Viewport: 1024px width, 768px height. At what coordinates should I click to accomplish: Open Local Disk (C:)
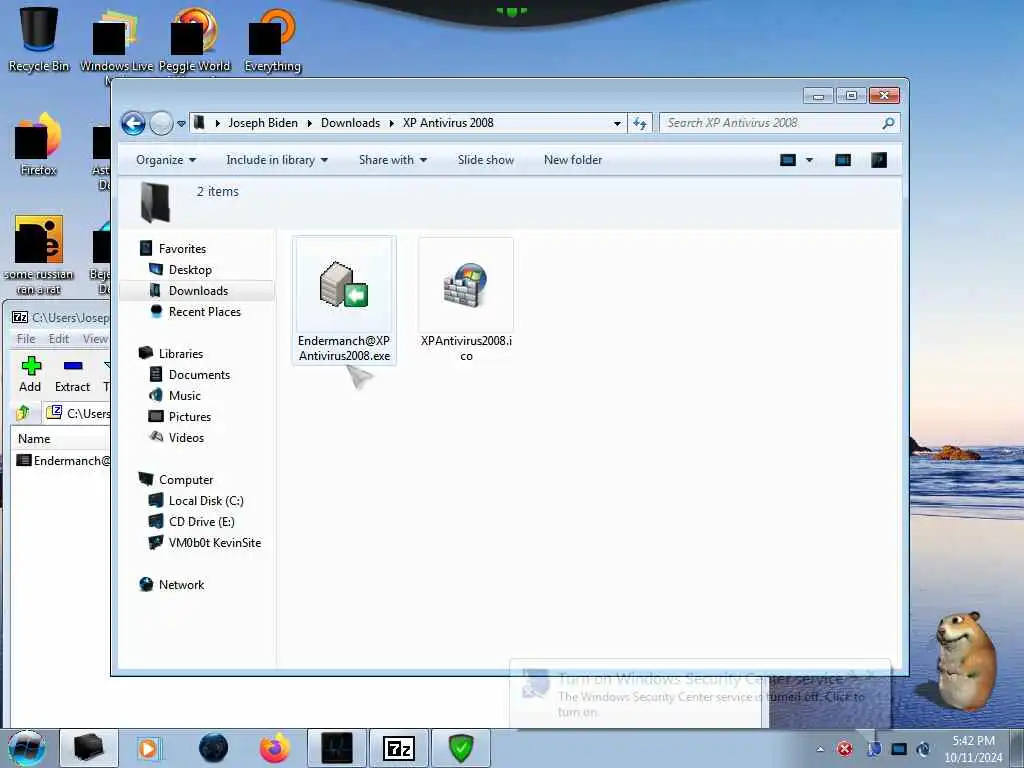[206, 501]
